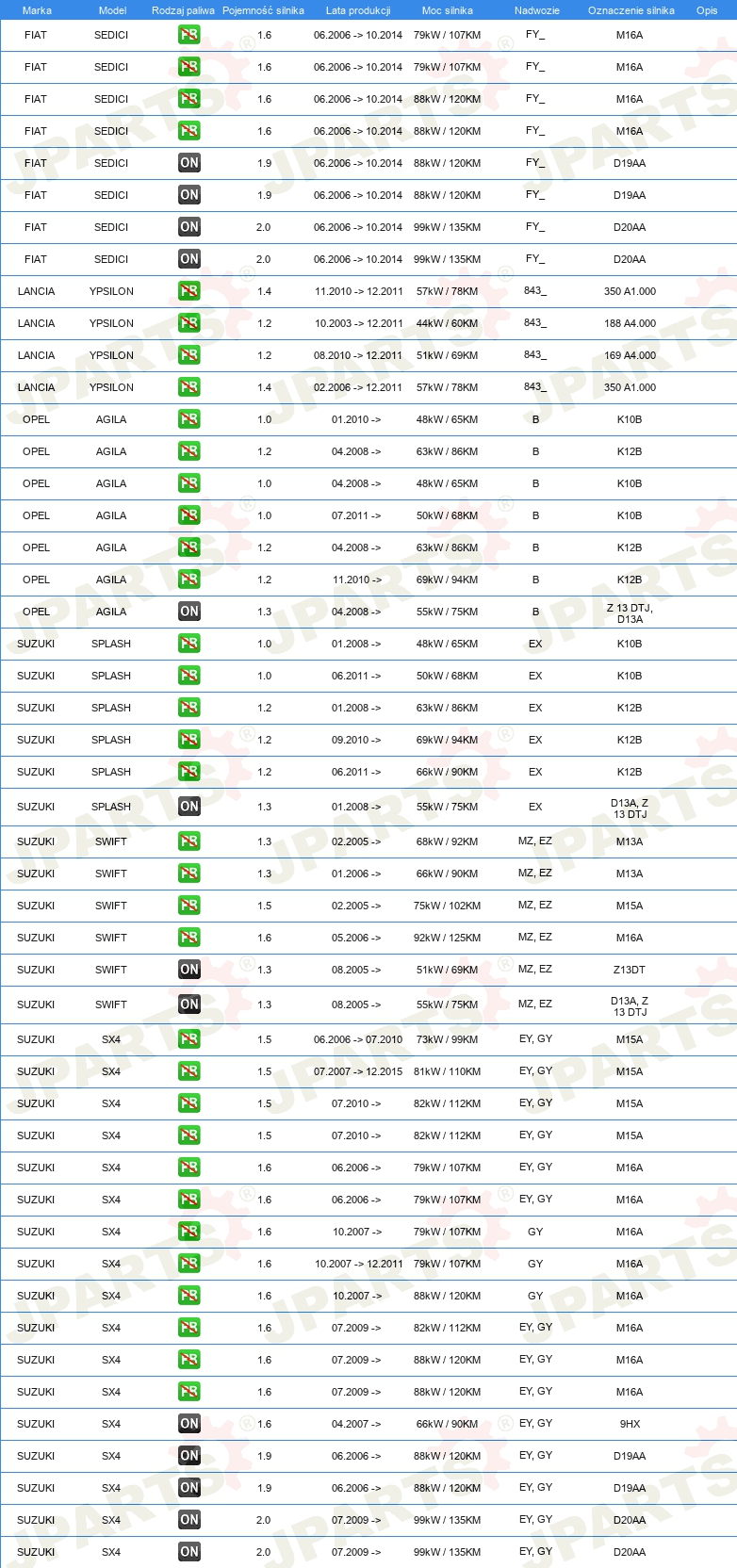Click the ON icon in the SX4 9HX row
The image size is (737, 1568).
point(189,1424)
